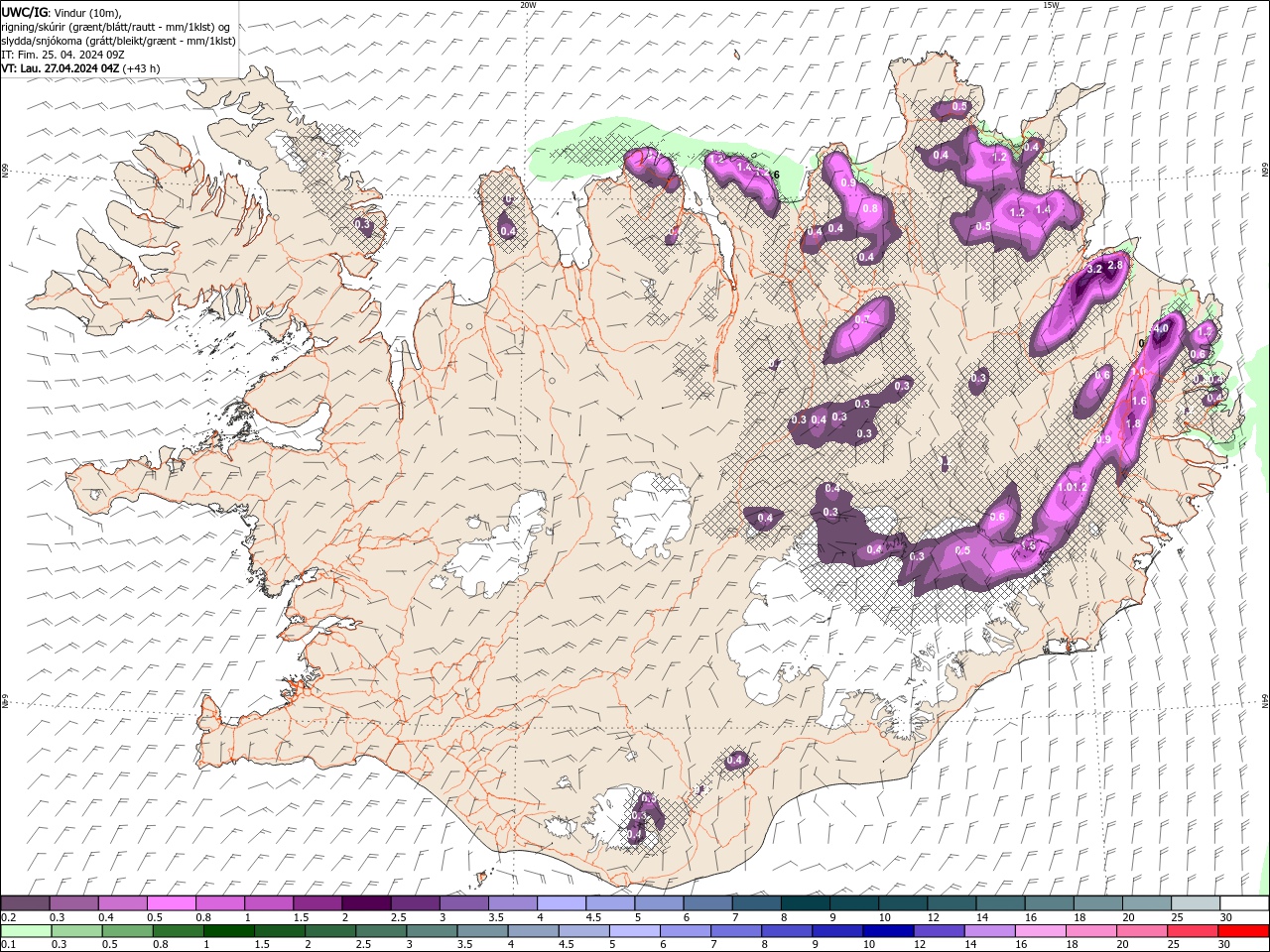Viewport: 1270px width, 952px height.
Task: Click the '20W' longitude label at the top
Action: point(528,5)
